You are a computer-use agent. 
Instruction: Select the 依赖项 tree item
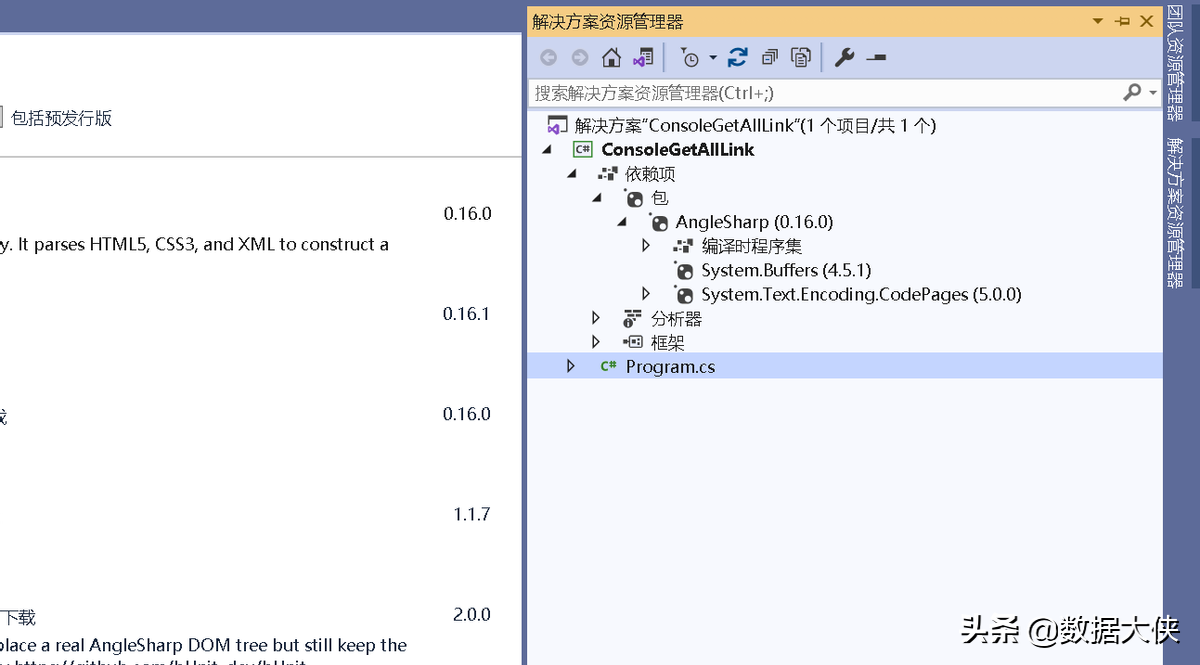650,174
